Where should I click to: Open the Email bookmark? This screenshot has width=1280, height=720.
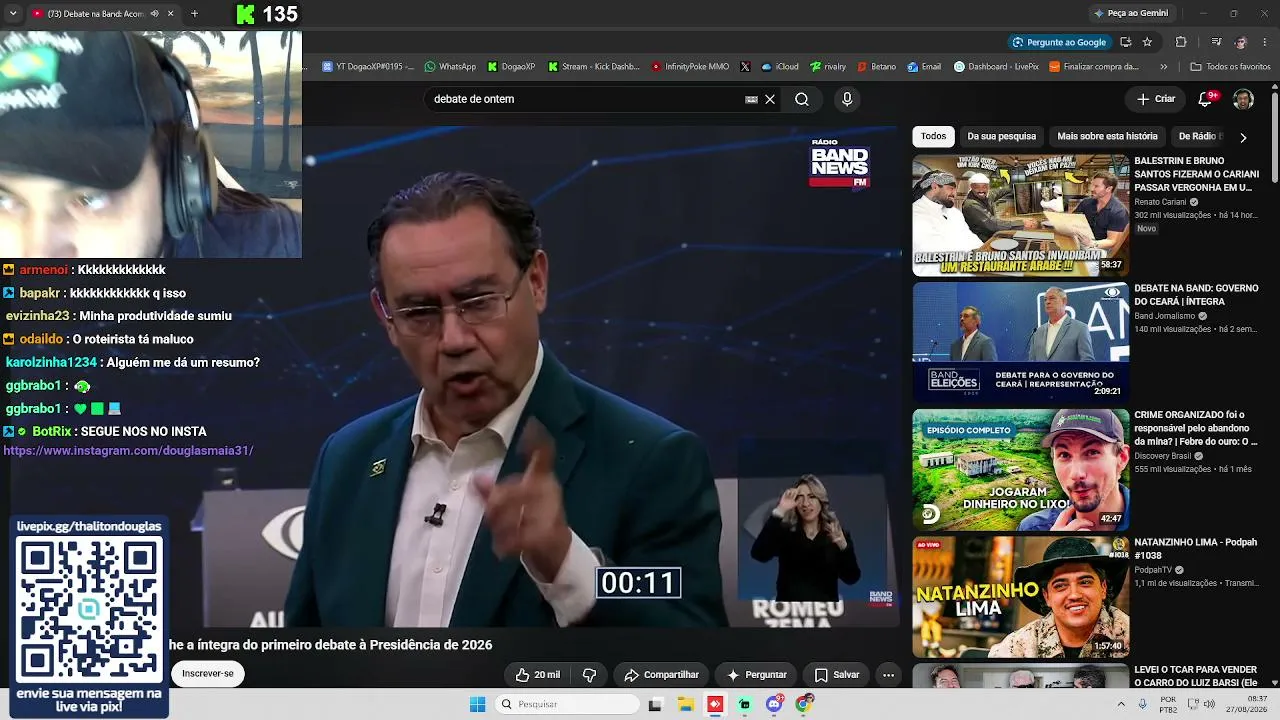pyautogui.click(x=924, y=67)
